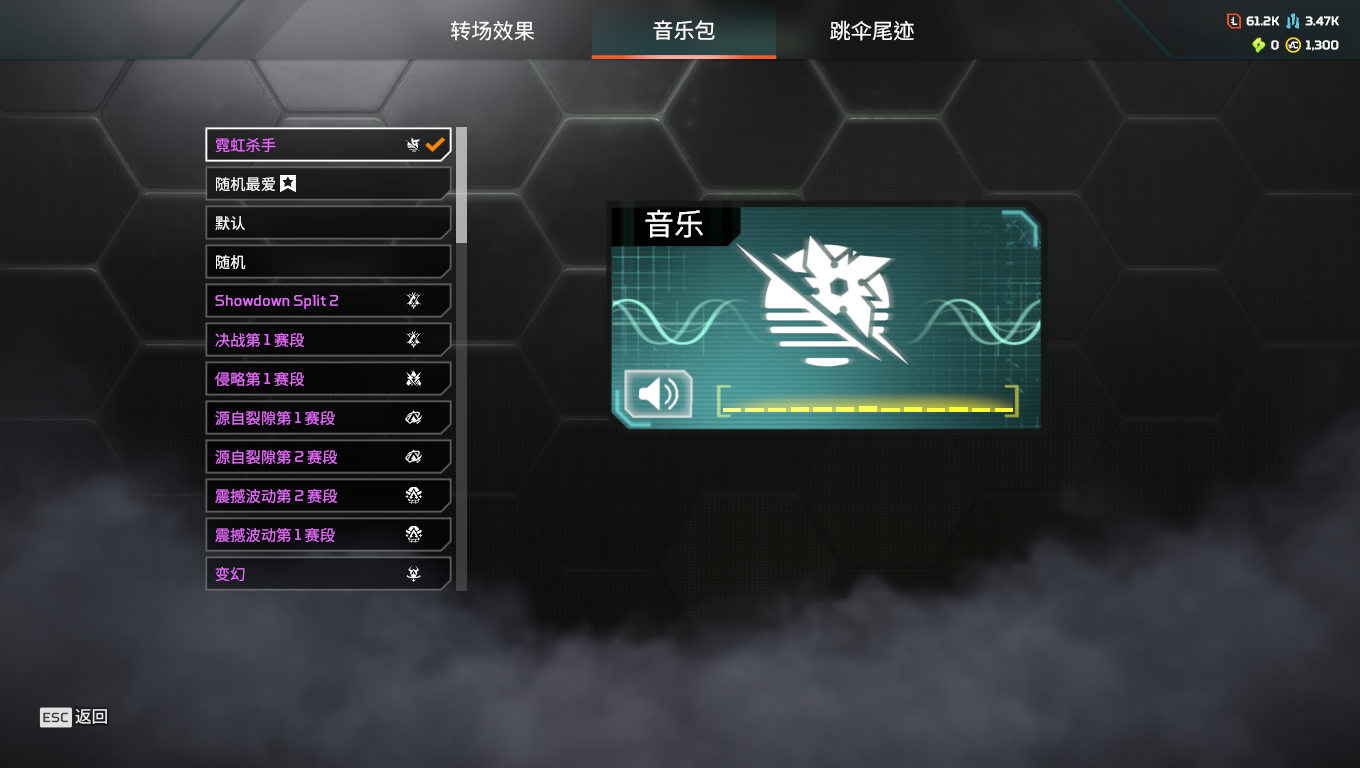
Task: Click the music list scrollbar thumb
Action: tap(461, 185)
